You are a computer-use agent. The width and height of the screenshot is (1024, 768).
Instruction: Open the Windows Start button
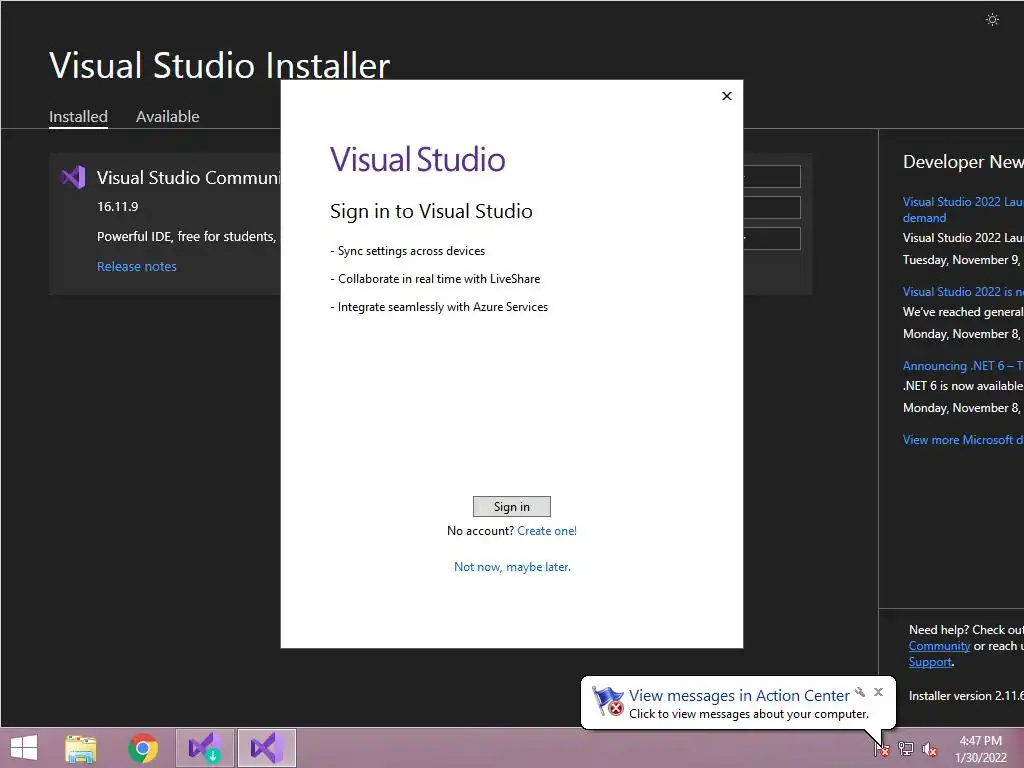pos(24,748)
